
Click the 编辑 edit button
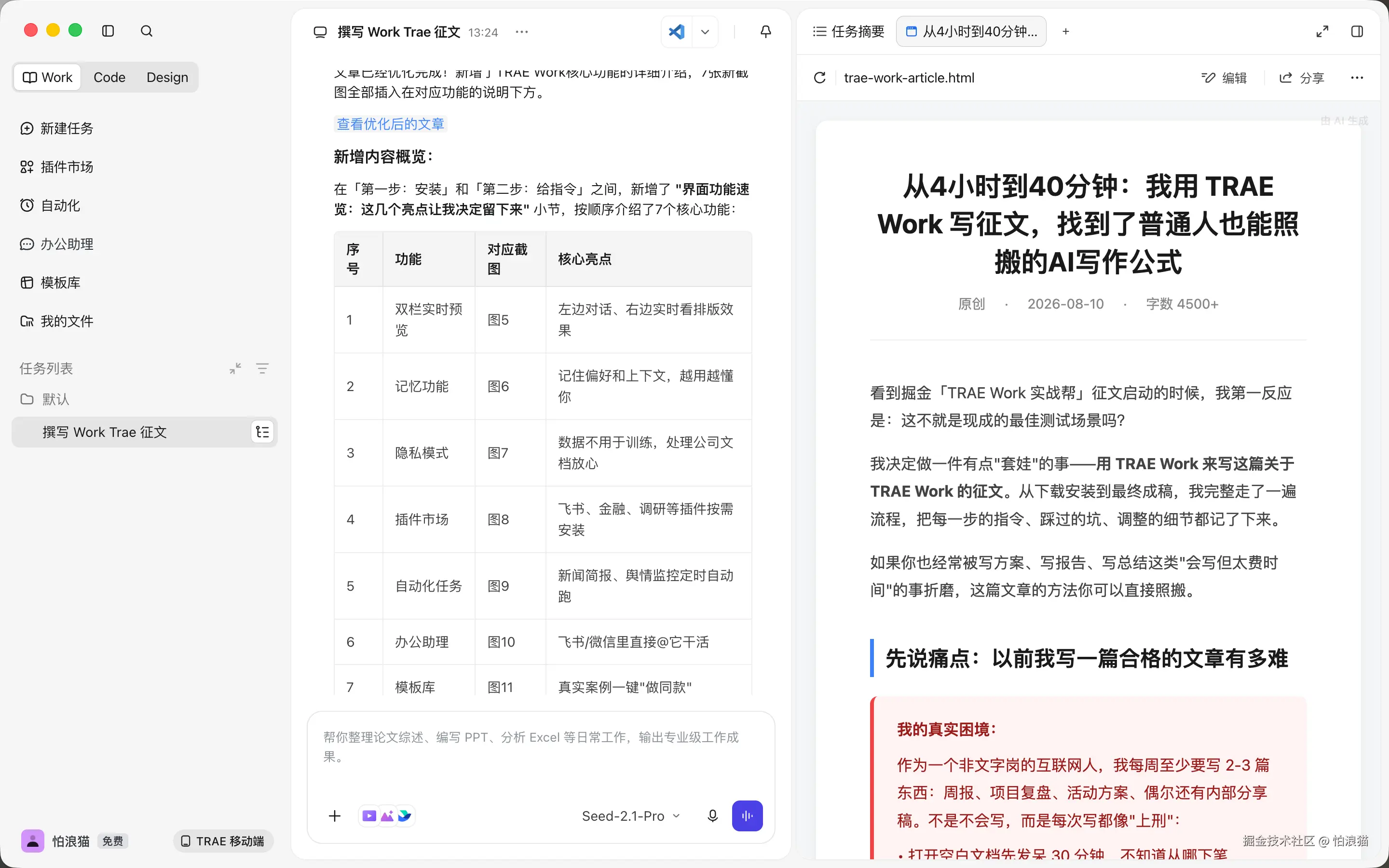coord(1224,78)
